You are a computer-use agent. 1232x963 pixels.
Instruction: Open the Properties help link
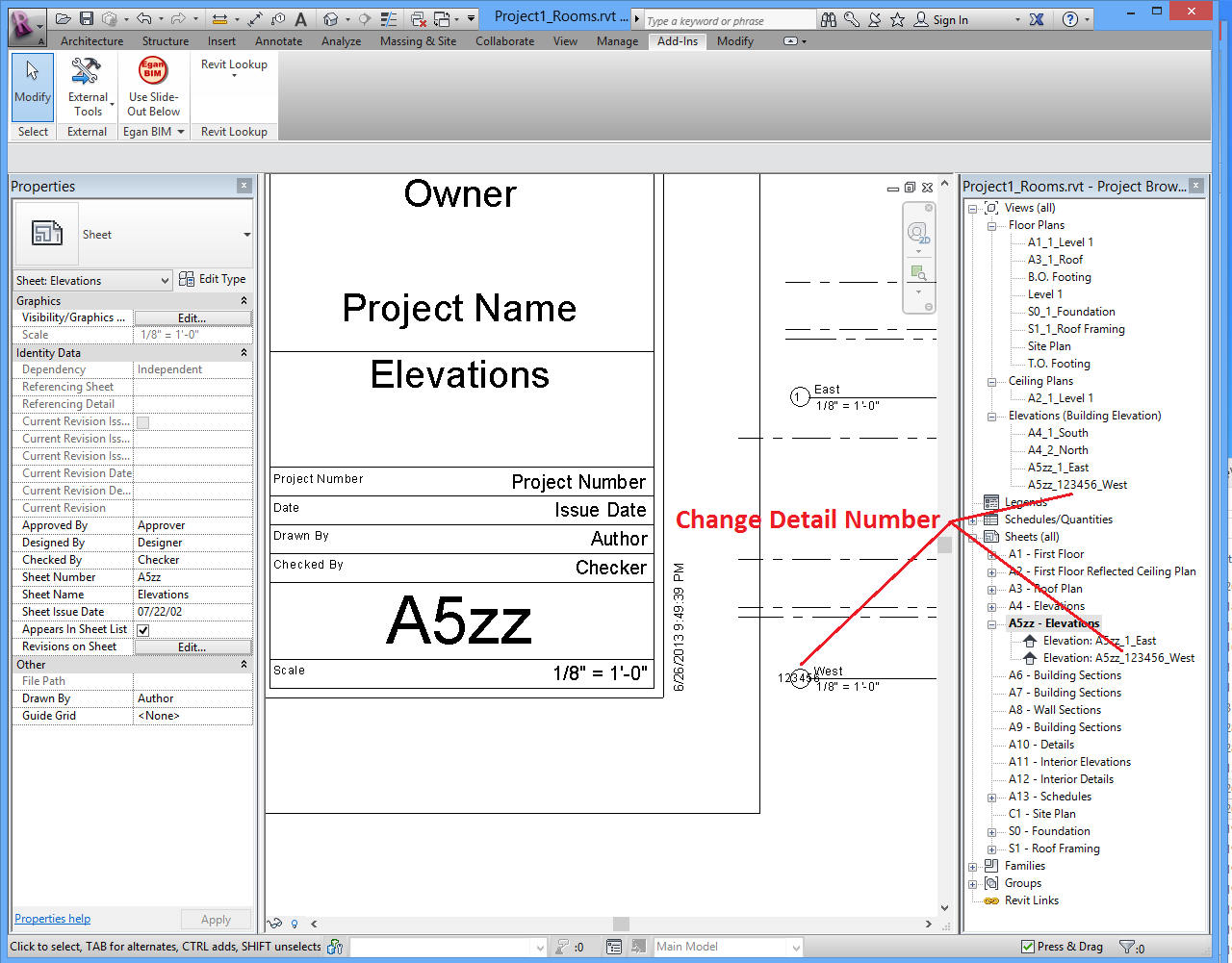pos(52,919)
